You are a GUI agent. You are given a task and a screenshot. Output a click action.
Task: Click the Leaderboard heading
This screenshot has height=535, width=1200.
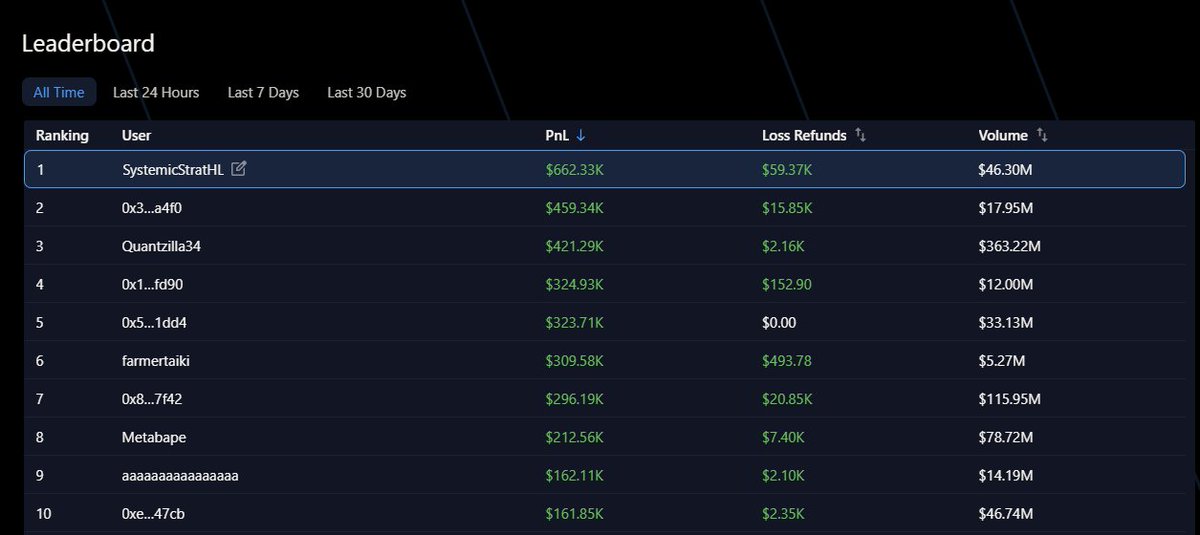pos(88,43)
